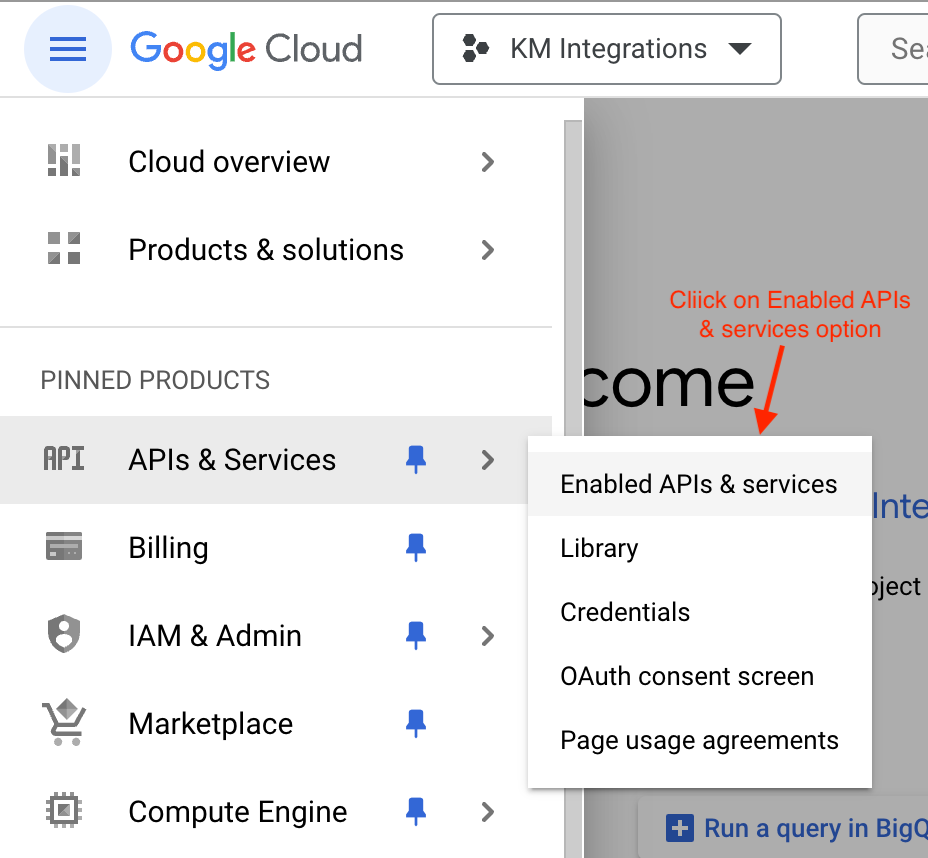Viewport: 928px width, 858px height.
Task: Unpin APIs & Services
Action: (x=416, y=460)
